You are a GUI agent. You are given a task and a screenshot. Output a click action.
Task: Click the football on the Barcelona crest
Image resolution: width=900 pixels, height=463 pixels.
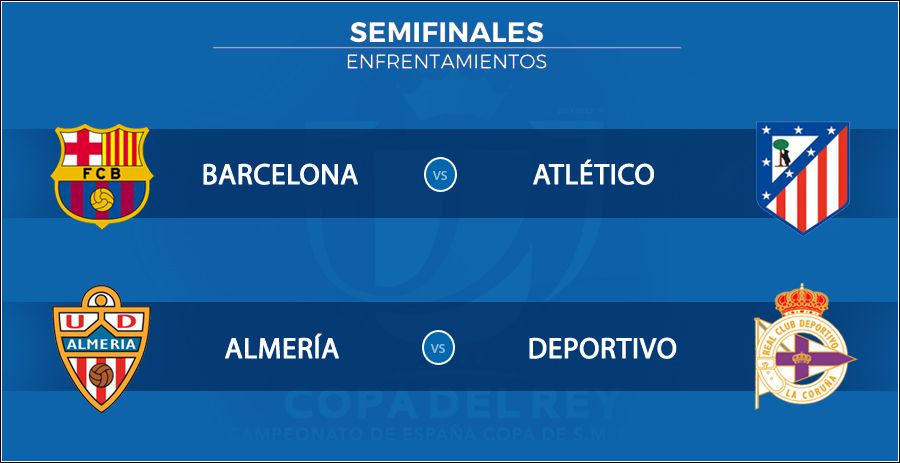tap(102, 199)
